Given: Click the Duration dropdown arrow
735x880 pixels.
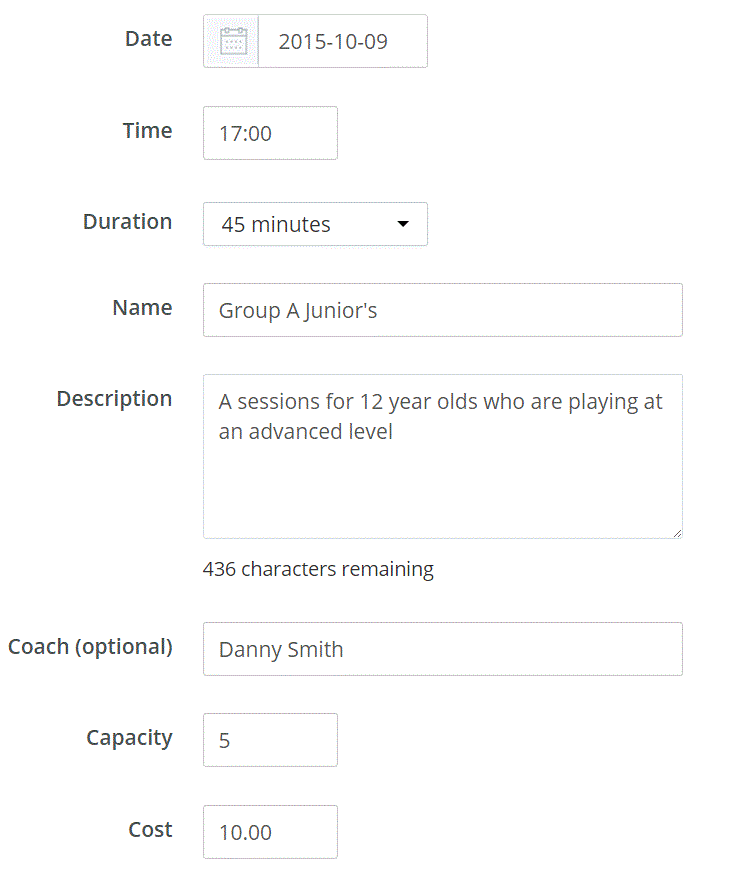Looking at the screenshot, I should point(403,224).
